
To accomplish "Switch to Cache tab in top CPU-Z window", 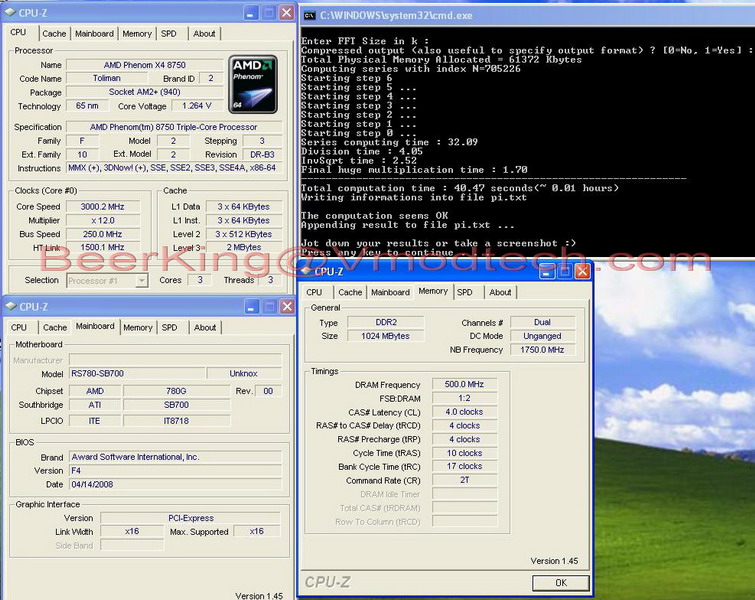I will [x=54, y=34].
